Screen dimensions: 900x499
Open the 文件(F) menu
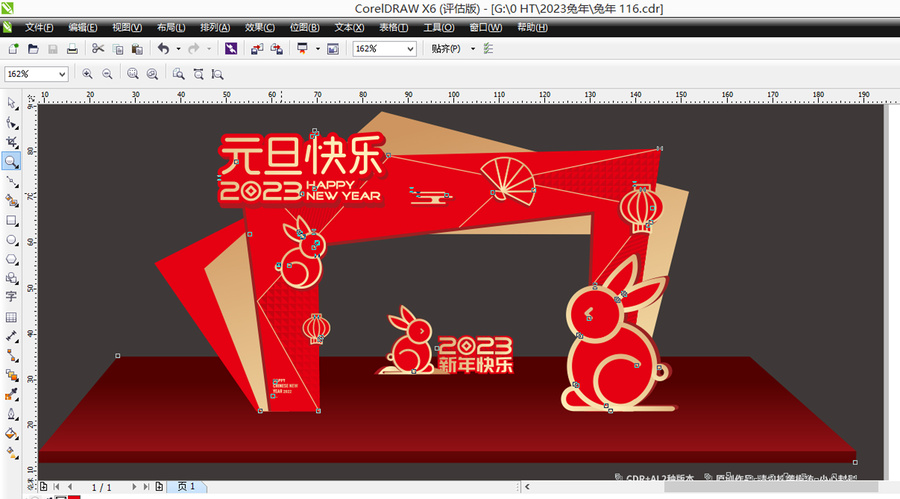pyautogui.click(x=38, y=28)
